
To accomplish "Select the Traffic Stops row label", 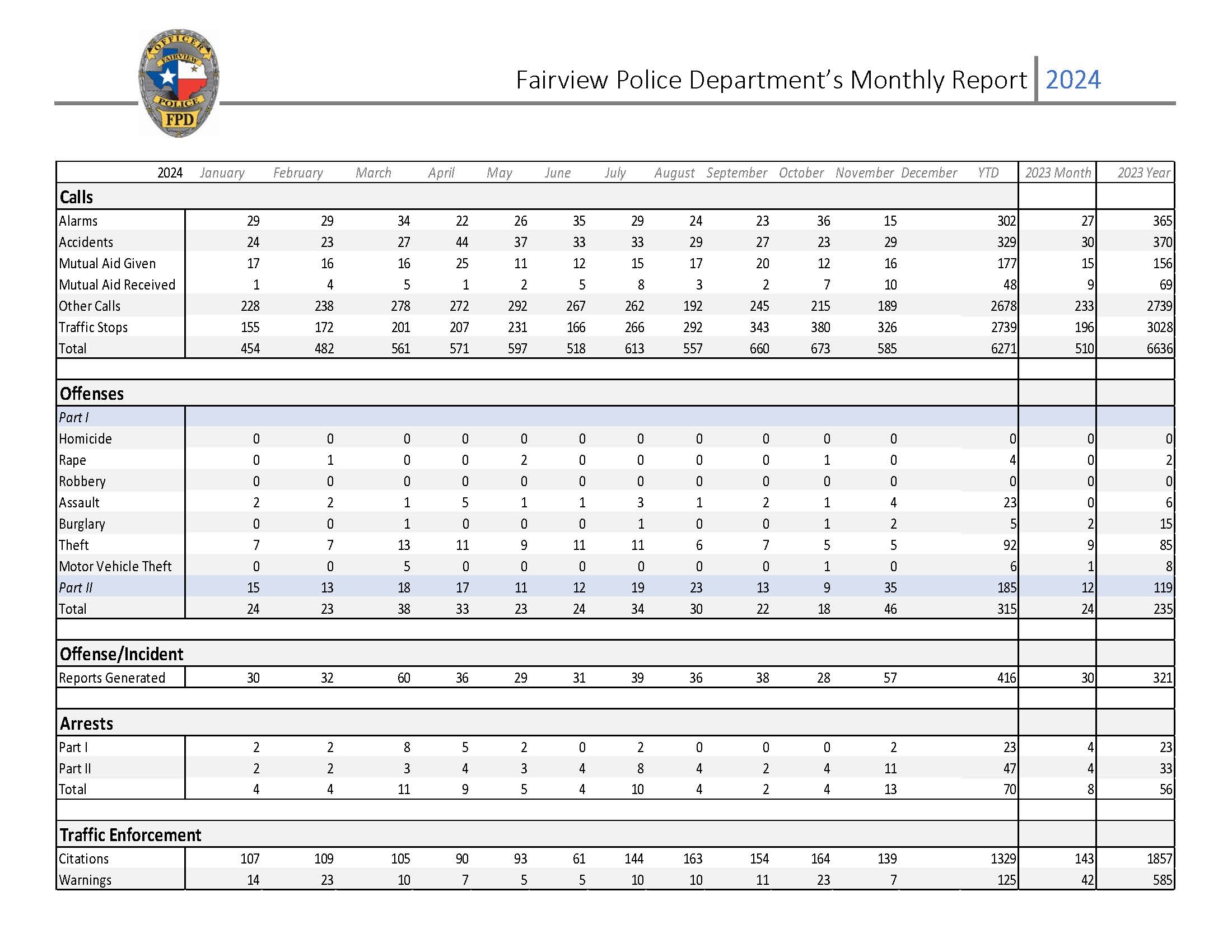I will click(x=93, y=327).
